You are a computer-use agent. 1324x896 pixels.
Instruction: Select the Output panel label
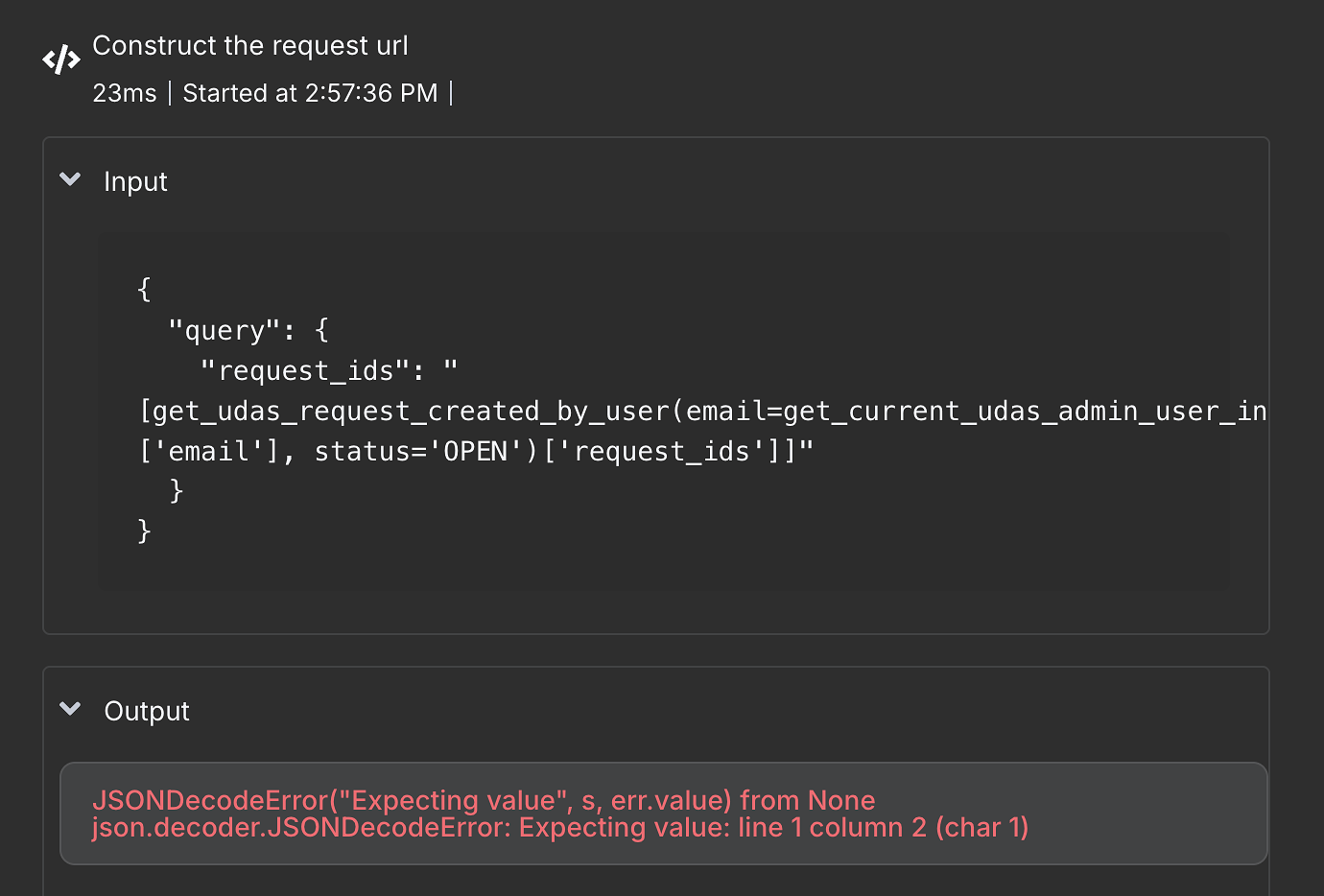click(x=146, y=711)
